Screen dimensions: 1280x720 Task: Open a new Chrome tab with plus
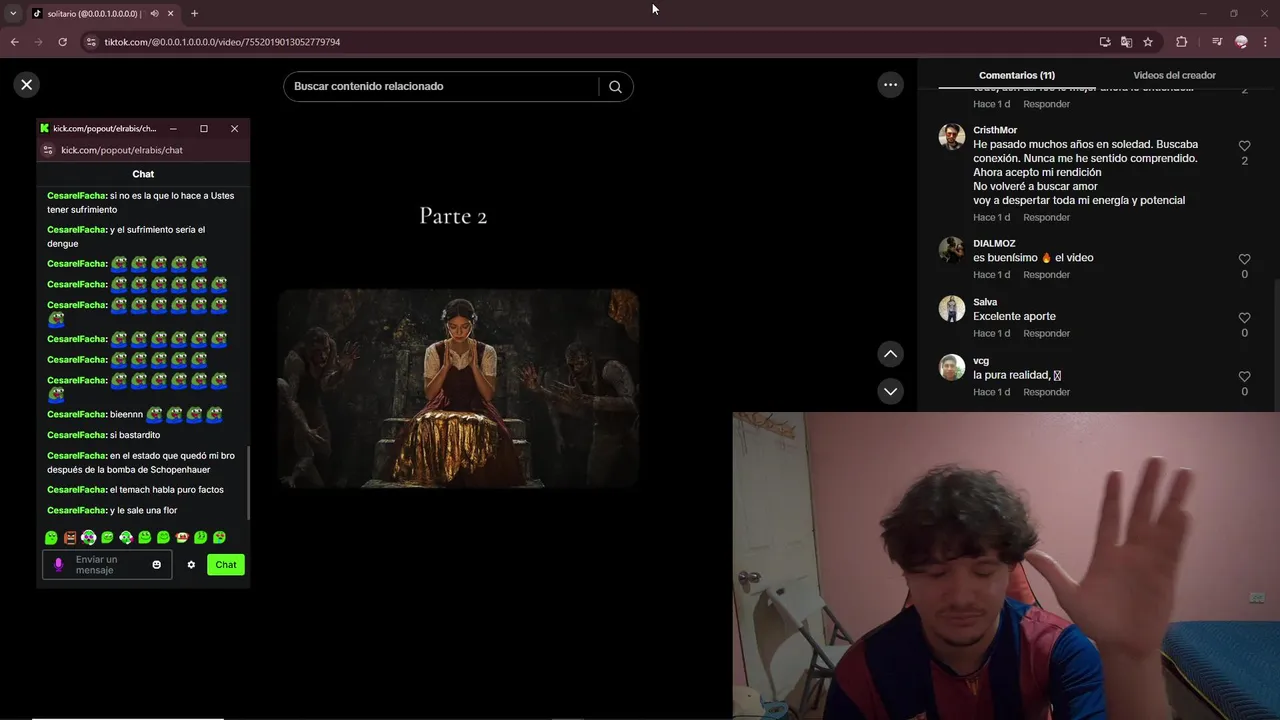tap(194, 14)
